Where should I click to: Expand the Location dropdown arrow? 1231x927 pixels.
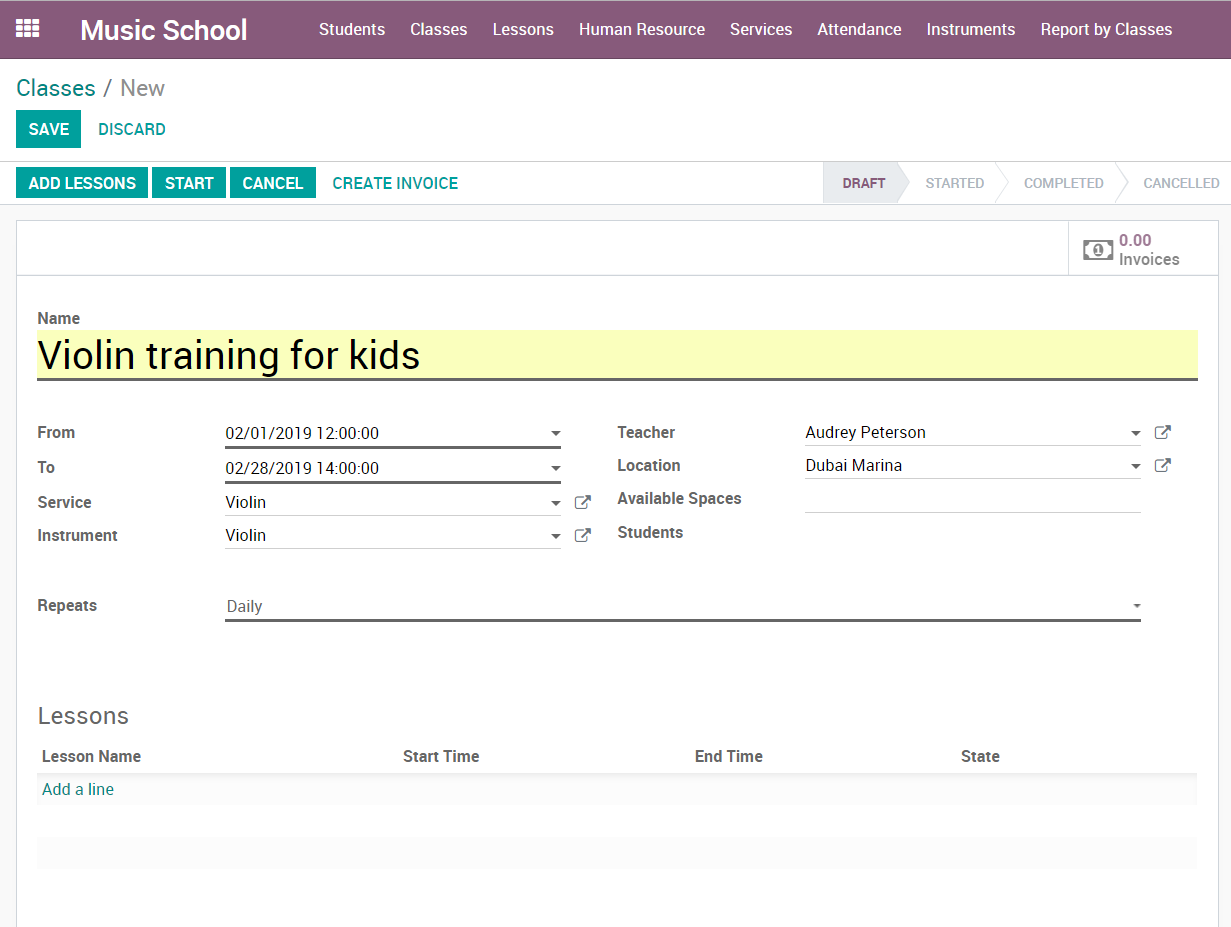click(x=1135, y=466)
